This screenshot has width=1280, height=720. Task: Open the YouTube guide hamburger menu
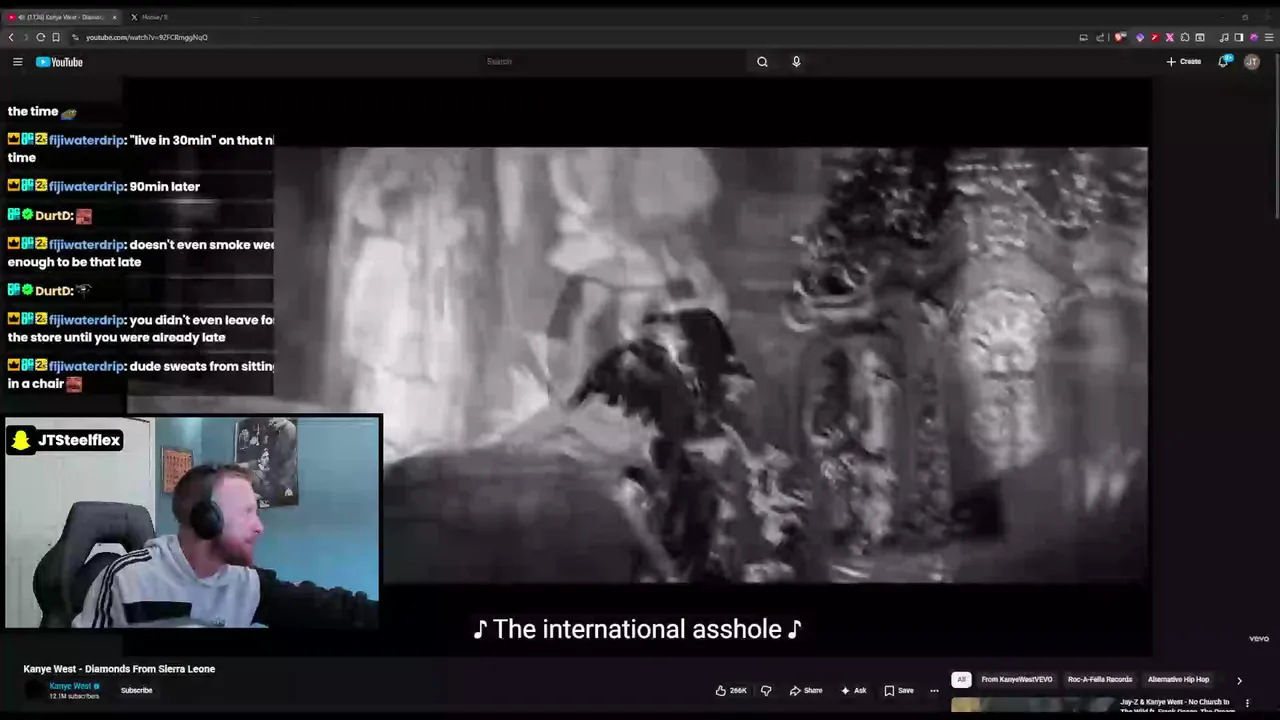(17, 62)
